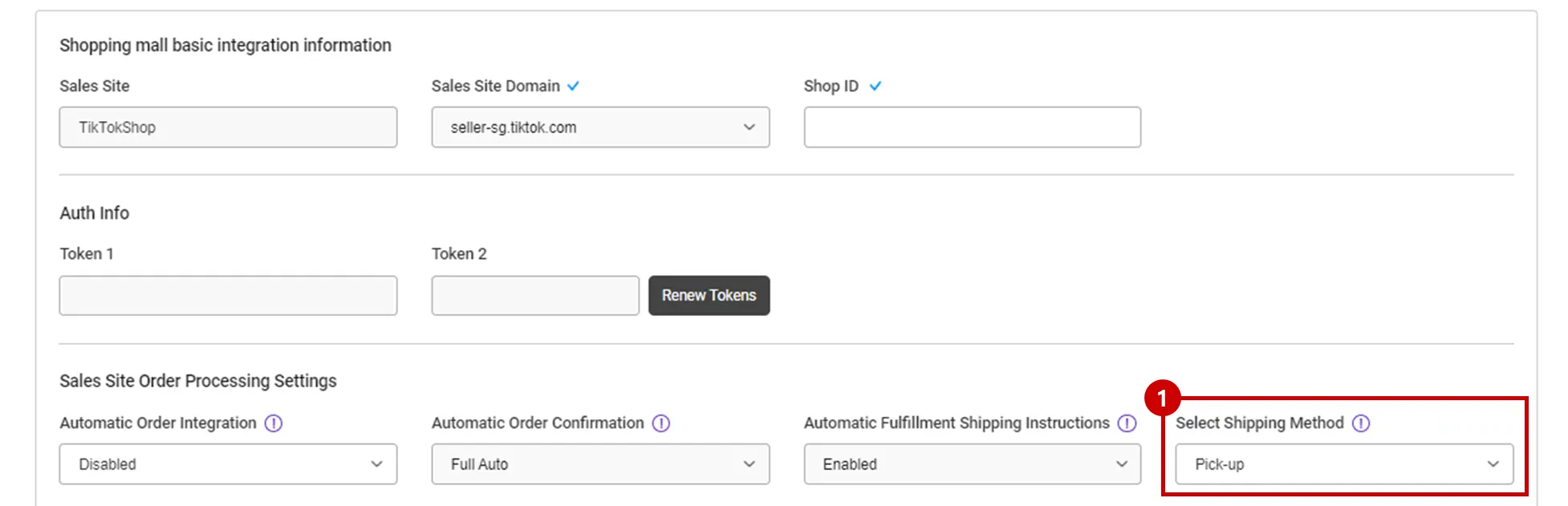
Task: Expand the Automatic Order Integration dropdown
Action: tap(228, 464)
